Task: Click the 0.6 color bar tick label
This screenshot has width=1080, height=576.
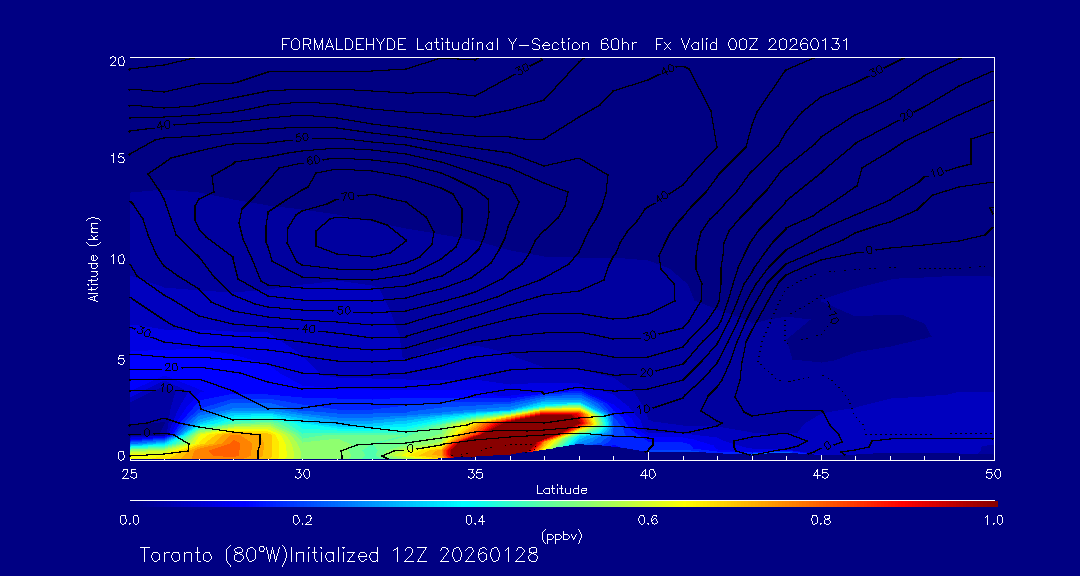Action: [x=648, y=520]
